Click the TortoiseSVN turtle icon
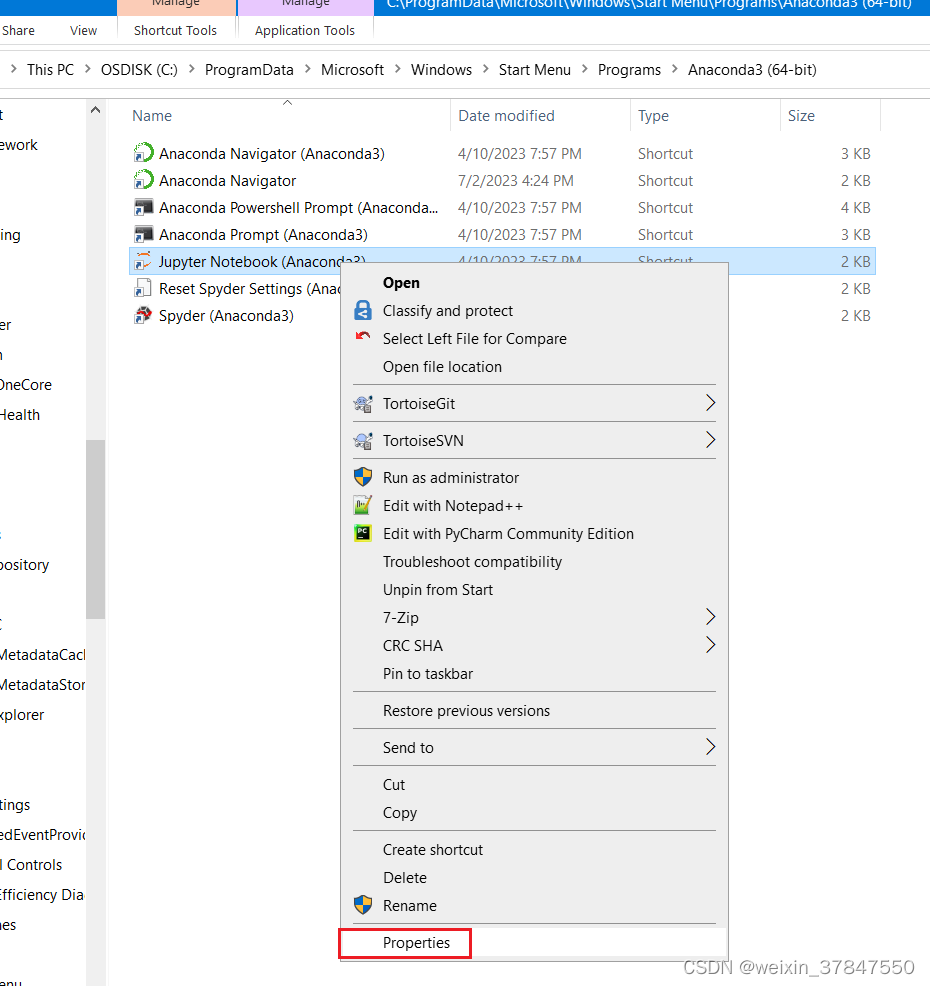Image resolution: width=930 pixels, height=986 pixels. click(363, 440)
